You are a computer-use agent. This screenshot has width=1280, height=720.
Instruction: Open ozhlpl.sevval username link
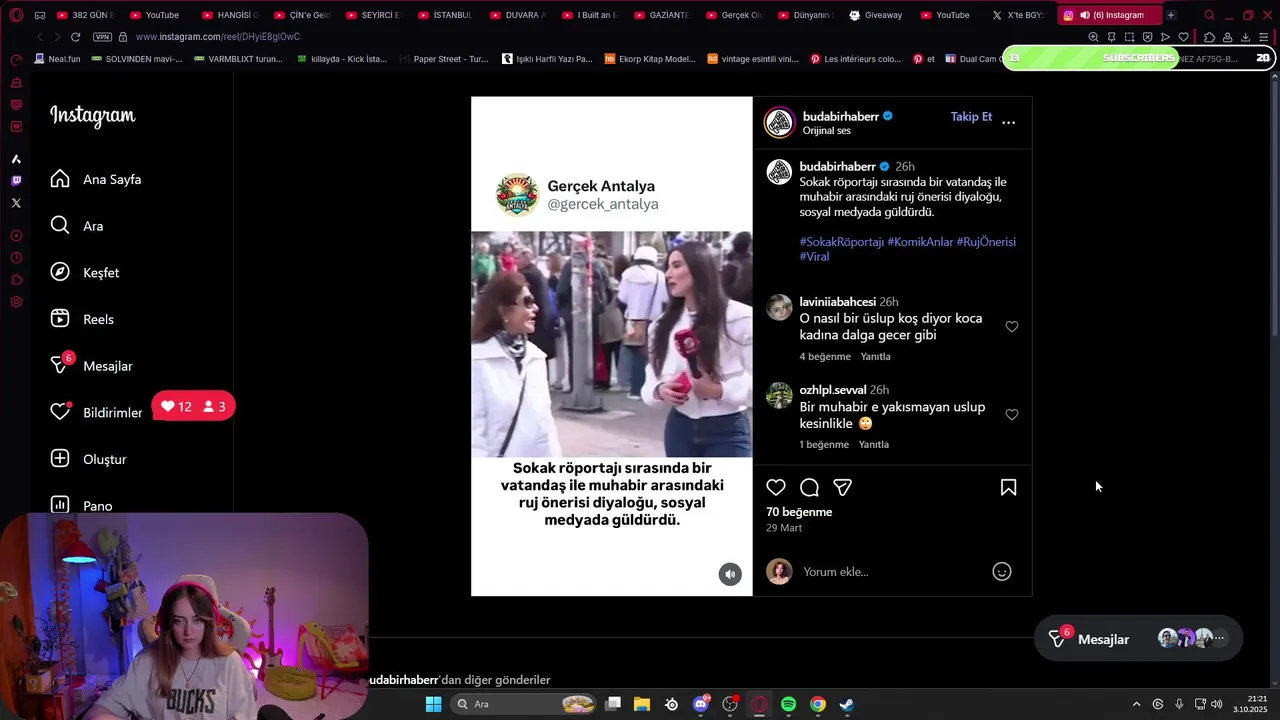tap(833, 390)
